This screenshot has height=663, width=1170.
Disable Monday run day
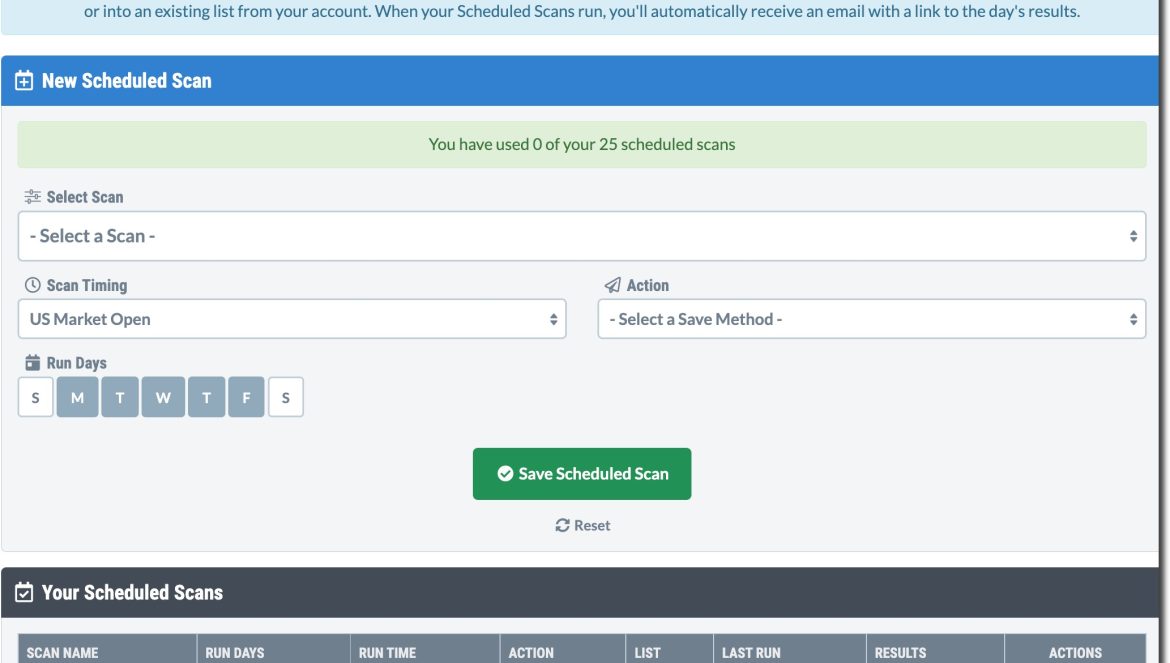pos(78,397)
